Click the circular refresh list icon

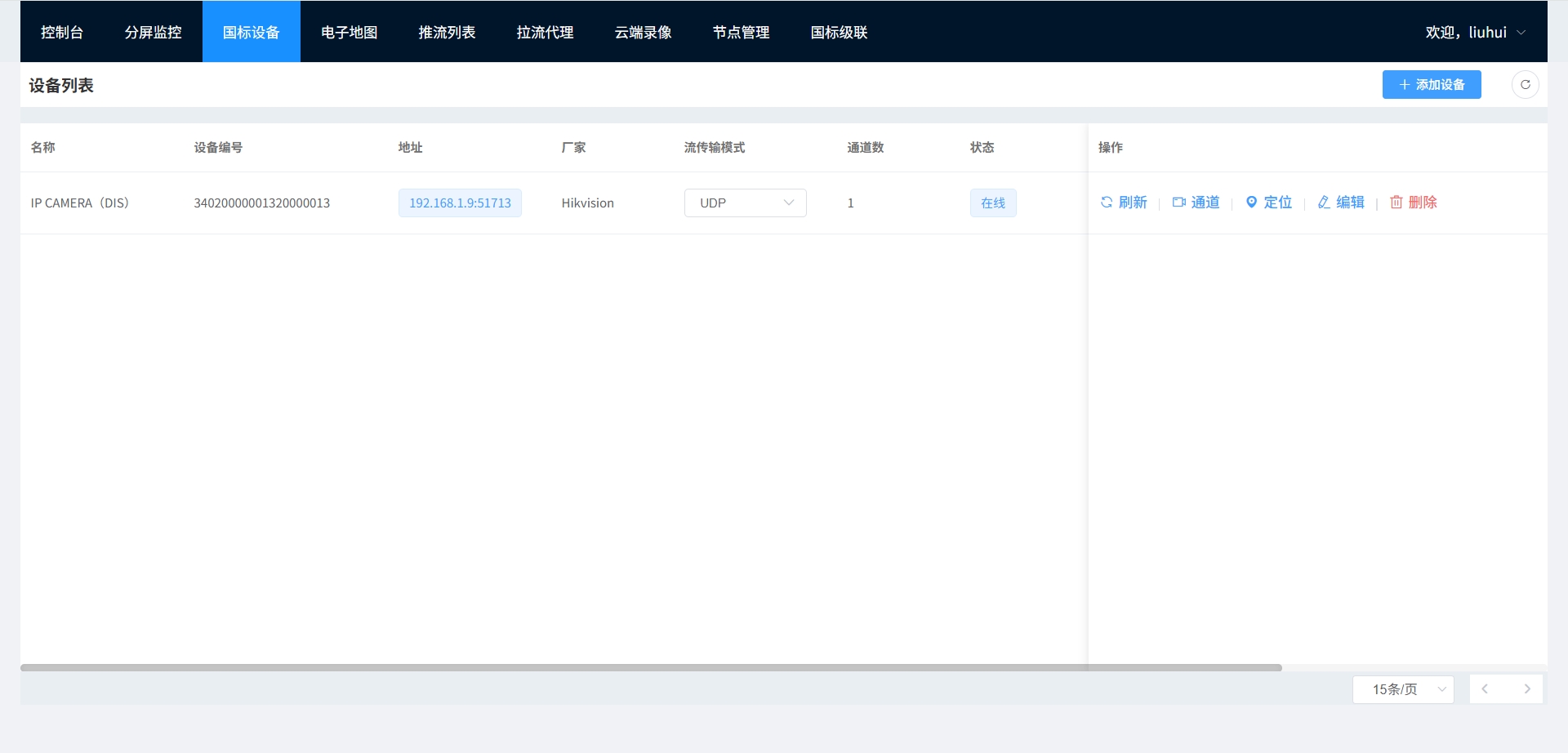click(x=1525, y=85)
